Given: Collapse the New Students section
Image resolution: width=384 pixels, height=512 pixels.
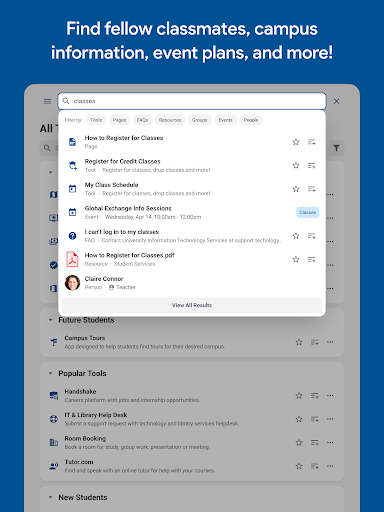Looking at the screenshot, I should [51, 497].
